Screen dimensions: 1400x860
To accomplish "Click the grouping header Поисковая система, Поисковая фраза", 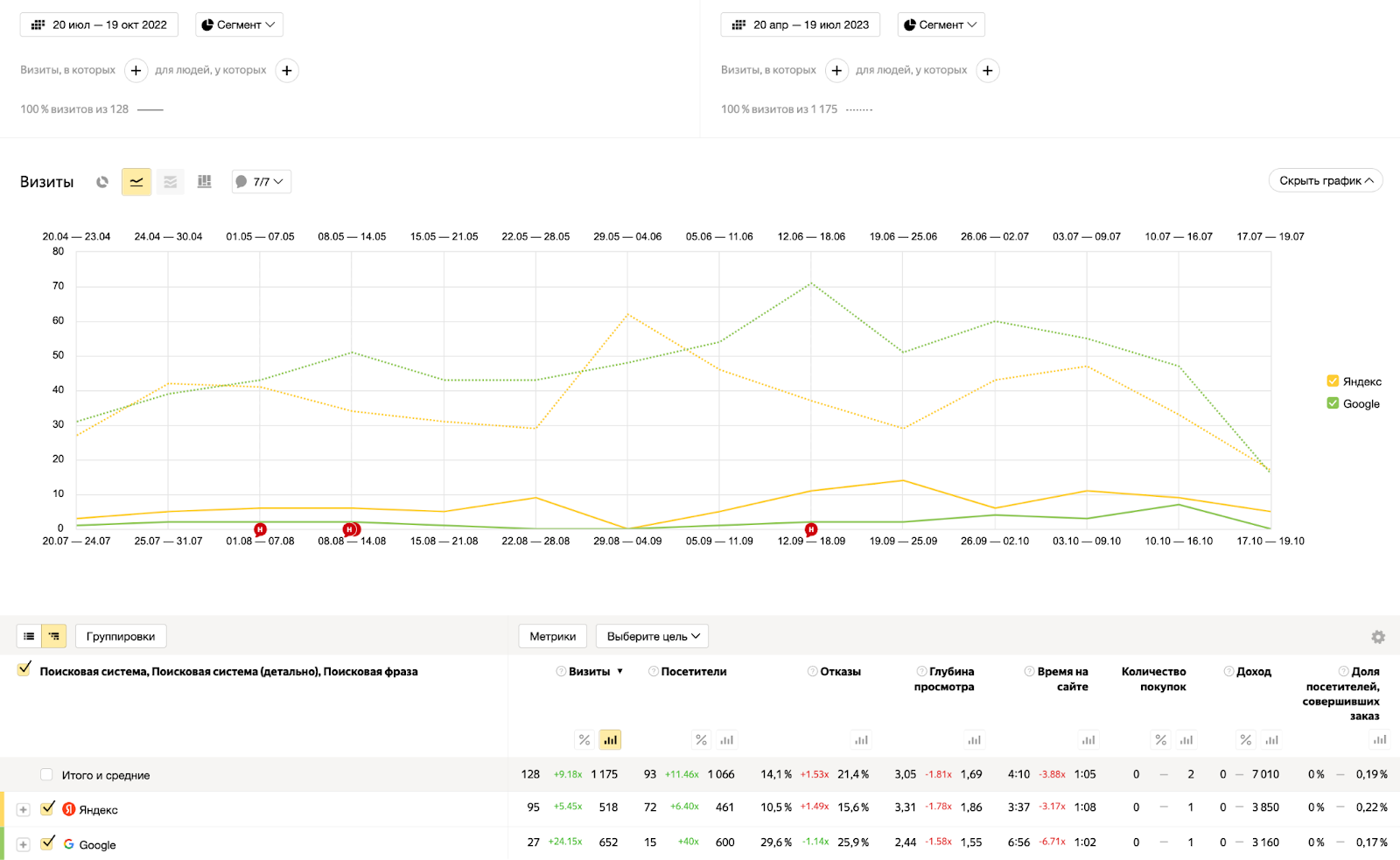I will [228, 672].
